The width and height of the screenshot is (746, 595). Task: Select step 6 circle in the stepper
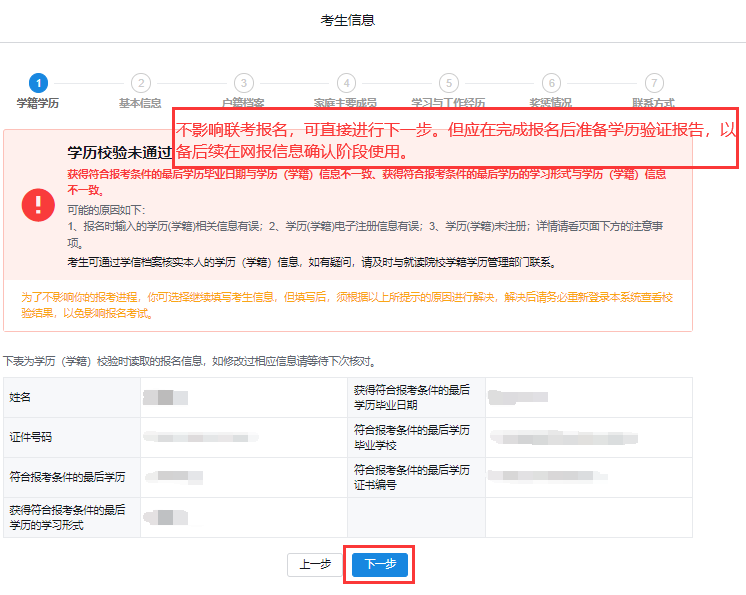click(x=551, y=83)
